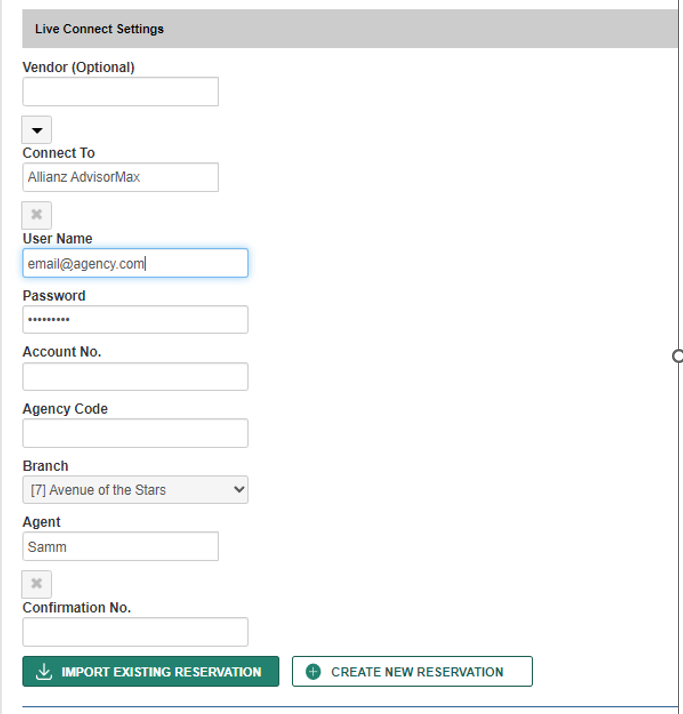Click the Vendor (Optional) input field

click(x=121, y=92)
